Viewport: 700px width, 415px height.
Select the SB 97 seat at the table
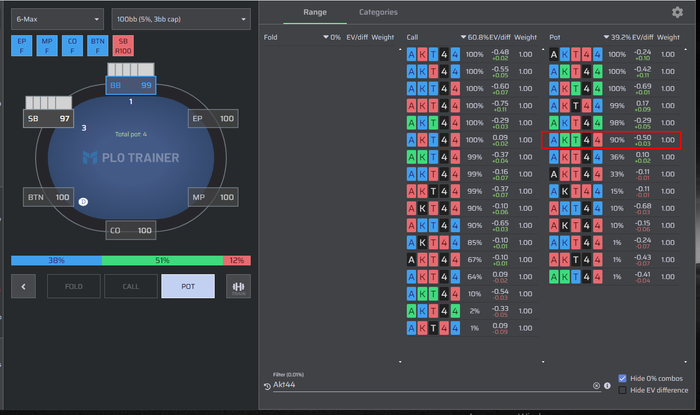[48, 119]
